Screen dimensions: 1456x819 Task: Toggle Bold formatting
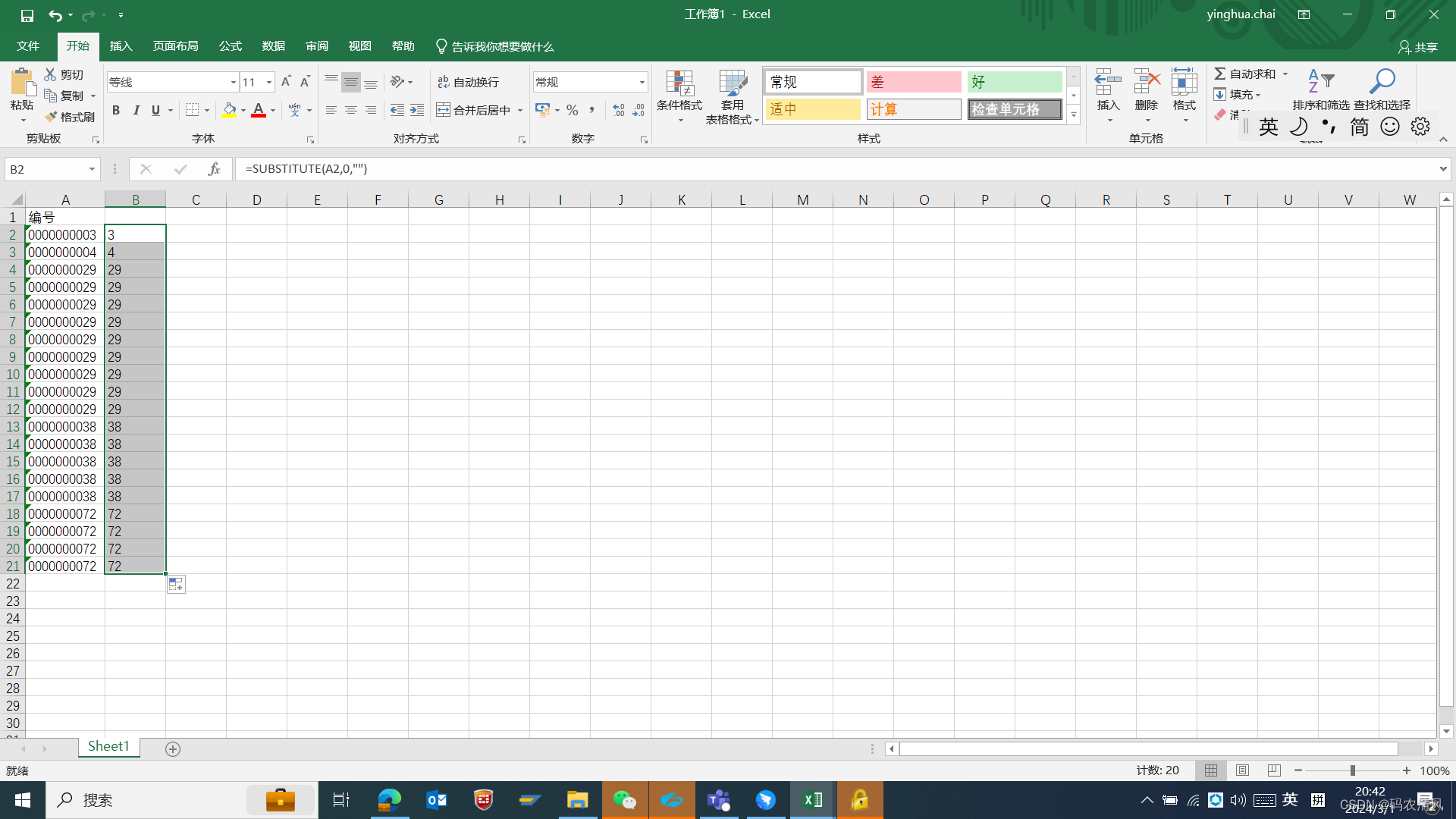116,110
